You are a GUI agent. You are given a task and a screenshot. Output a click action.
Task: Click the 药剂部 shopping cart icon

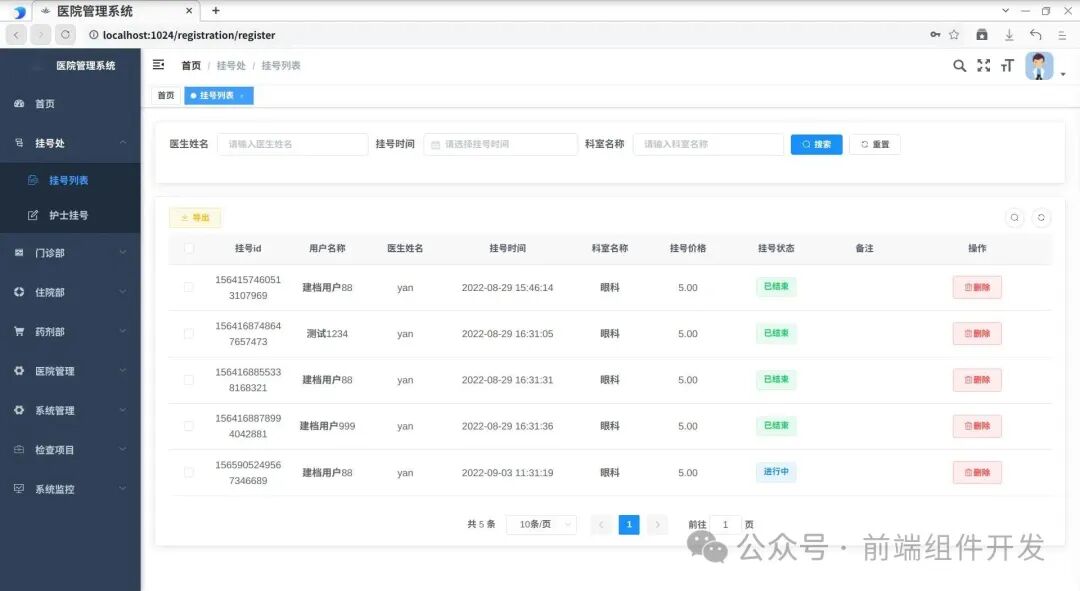(19, 331)
